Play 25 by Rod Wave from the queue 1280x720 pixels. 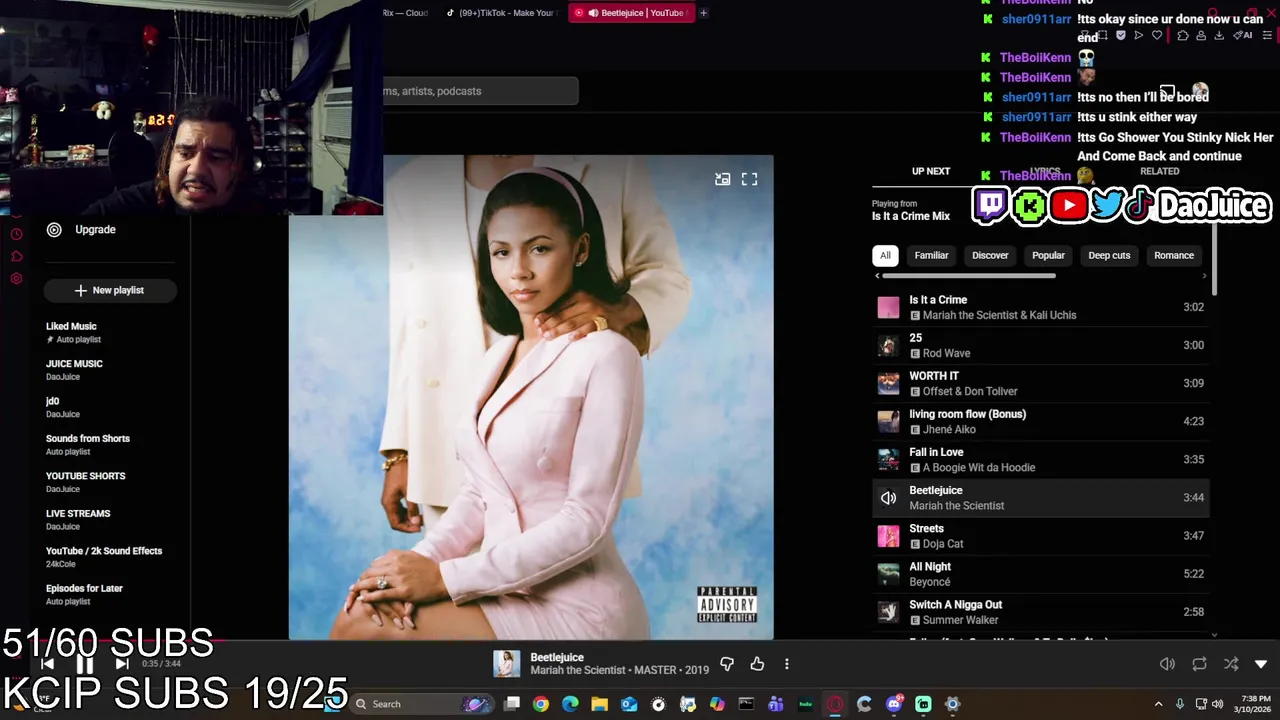(1040, 345)
